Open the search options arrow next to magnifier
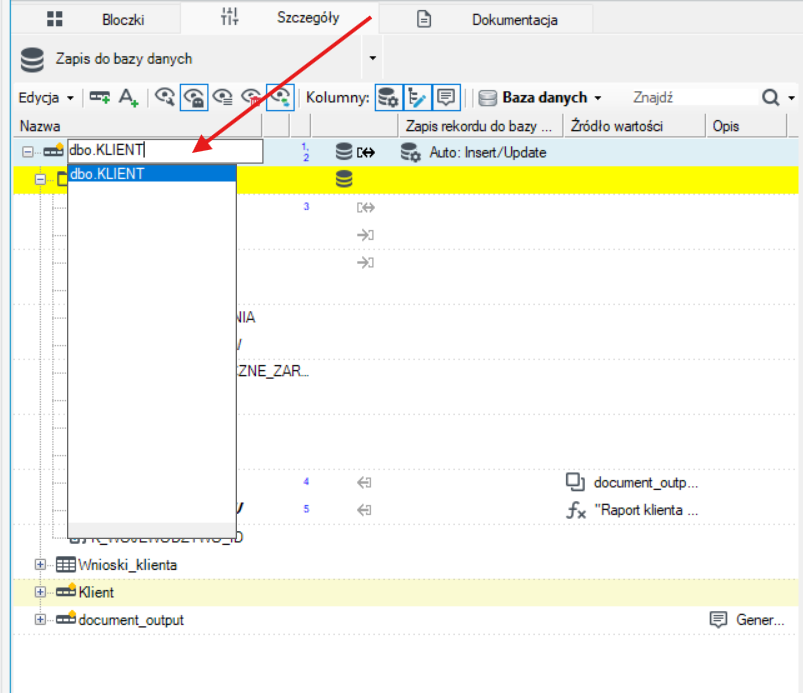Screen dimensions: 803x693 pos(791,97)
